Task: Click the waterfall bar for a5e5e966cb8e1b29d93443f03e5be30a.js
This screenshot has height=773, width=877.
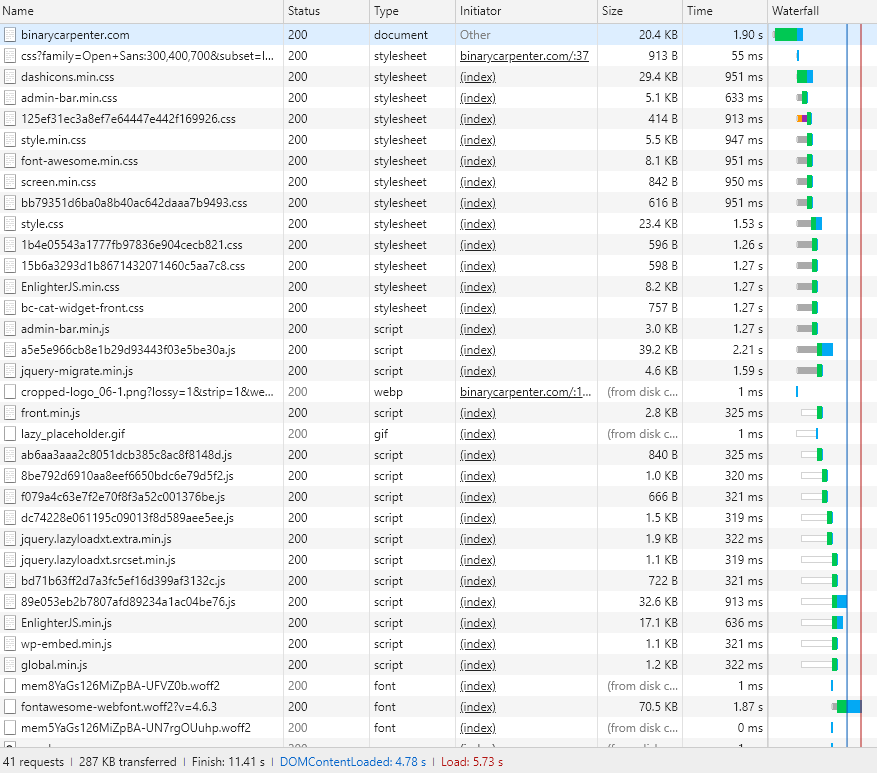Action: tap(814, 350)
